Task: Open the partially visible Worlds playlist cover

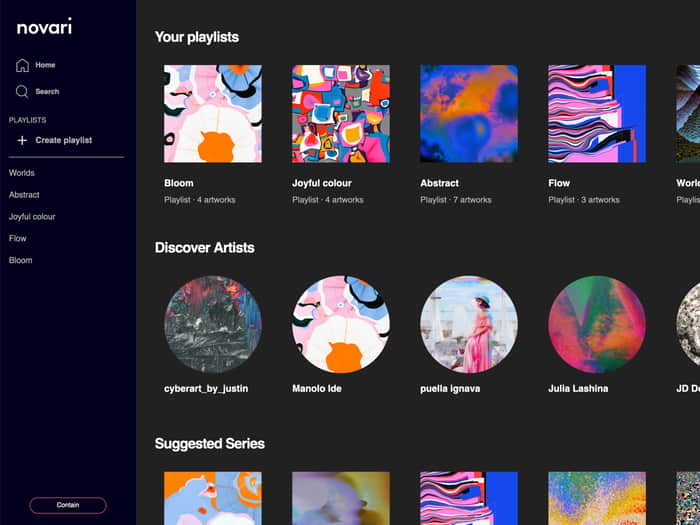Action: [x=688, y=114]
